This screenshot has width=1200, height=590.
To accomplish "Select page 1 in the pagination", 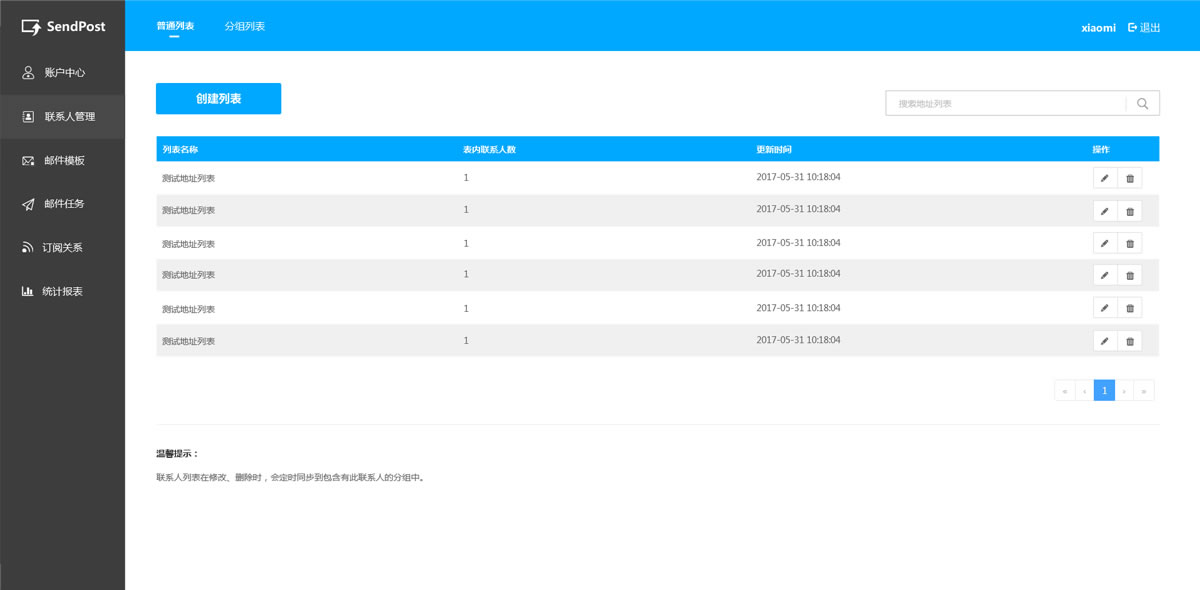I will 1104,390.
